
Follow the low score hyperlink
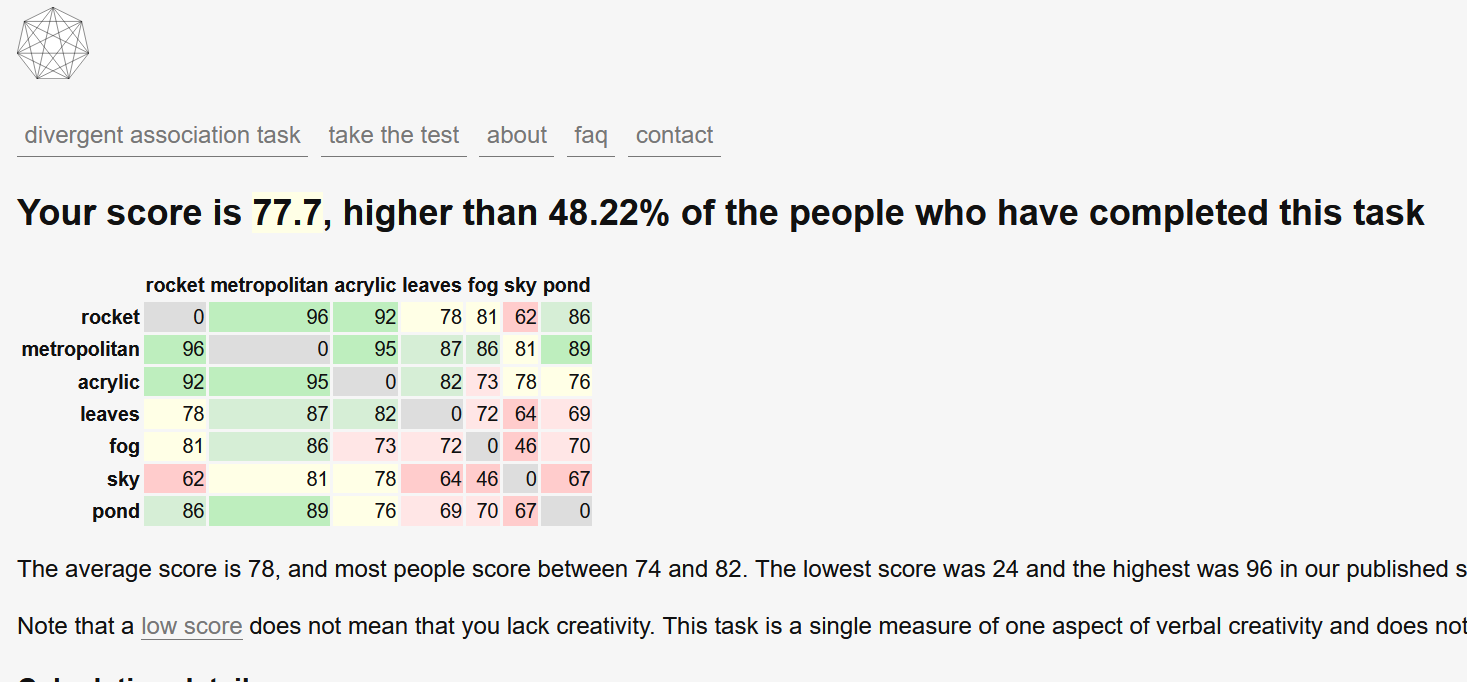[x=192, y=627]
